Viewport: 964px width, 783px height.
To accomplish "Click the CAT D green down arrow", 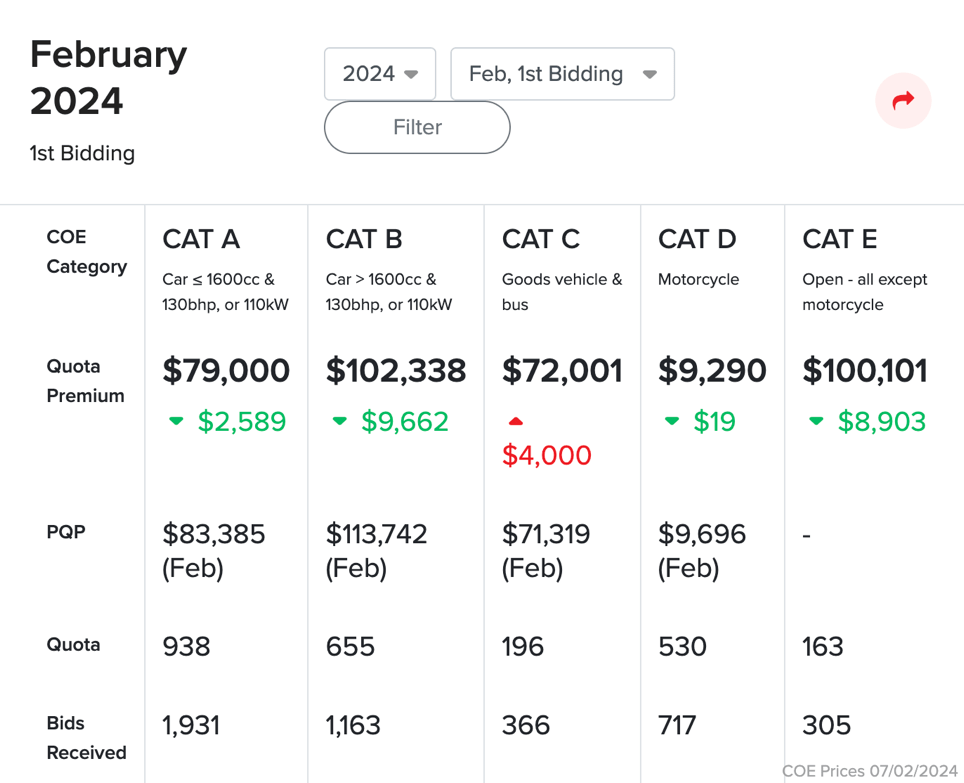I will 672,421.
